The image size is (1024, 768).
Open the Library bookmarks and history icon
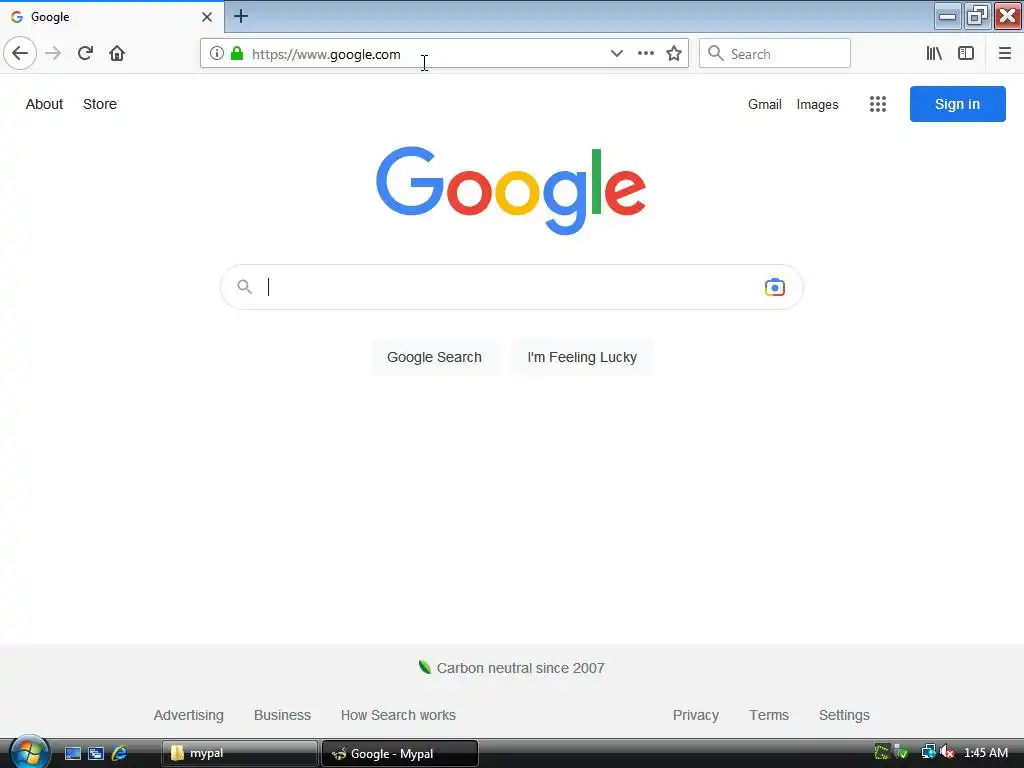point(934,54)
